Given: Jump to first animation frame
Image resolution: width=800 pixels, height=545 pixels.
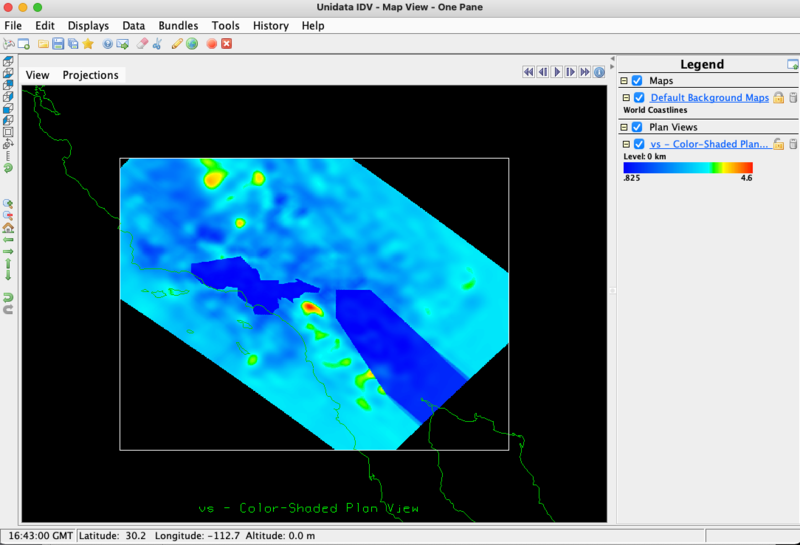Looking at the screenshot, I should tap(529, 72).
